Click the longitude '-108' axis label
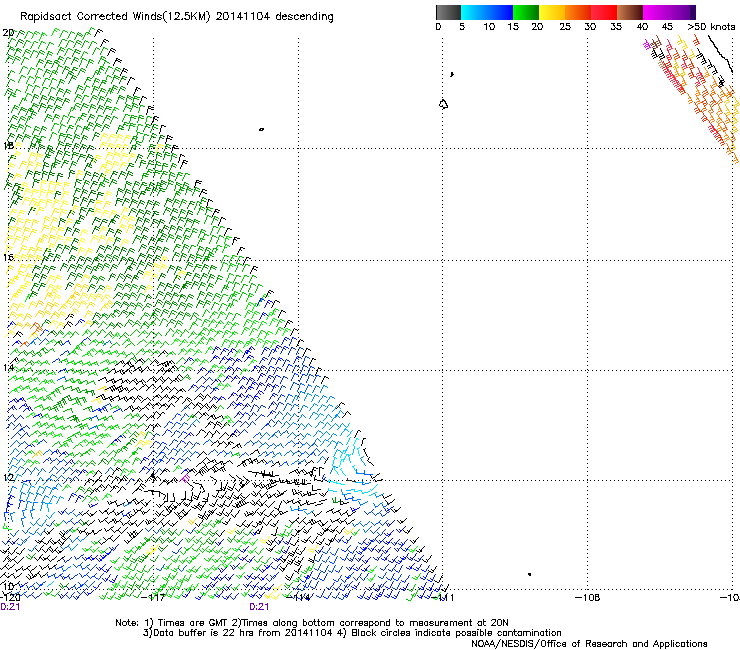This screenshot has height=650, width=740. tap(588, 598)
